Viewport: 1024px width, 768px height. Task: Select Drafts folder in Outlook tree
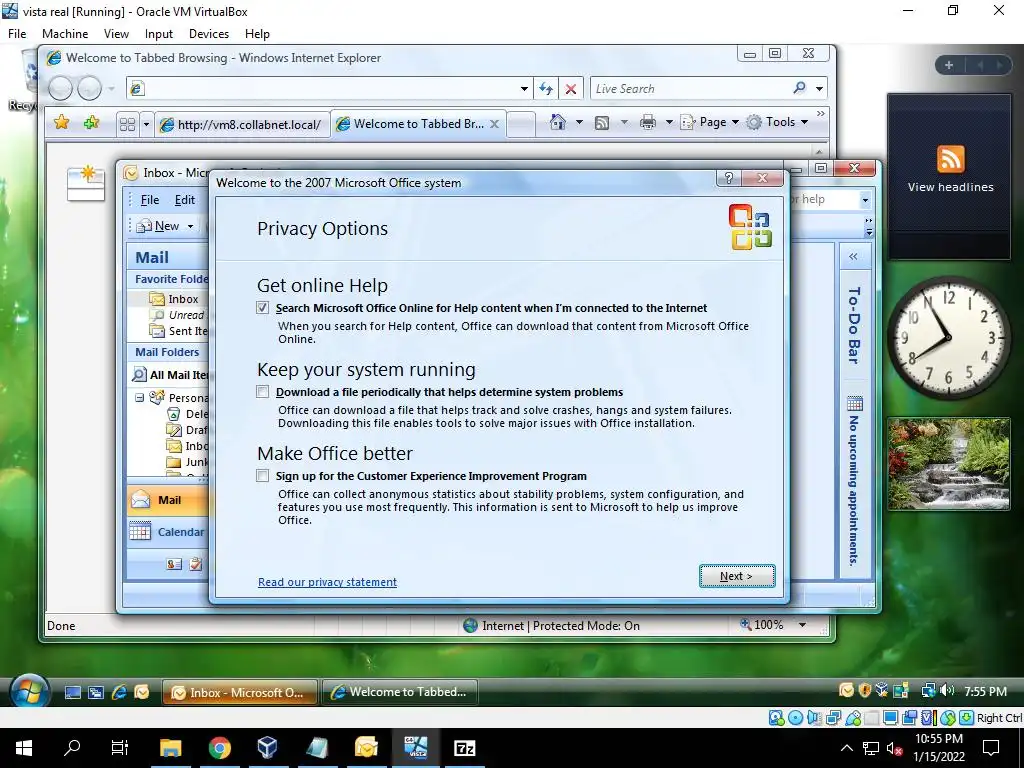188,430
